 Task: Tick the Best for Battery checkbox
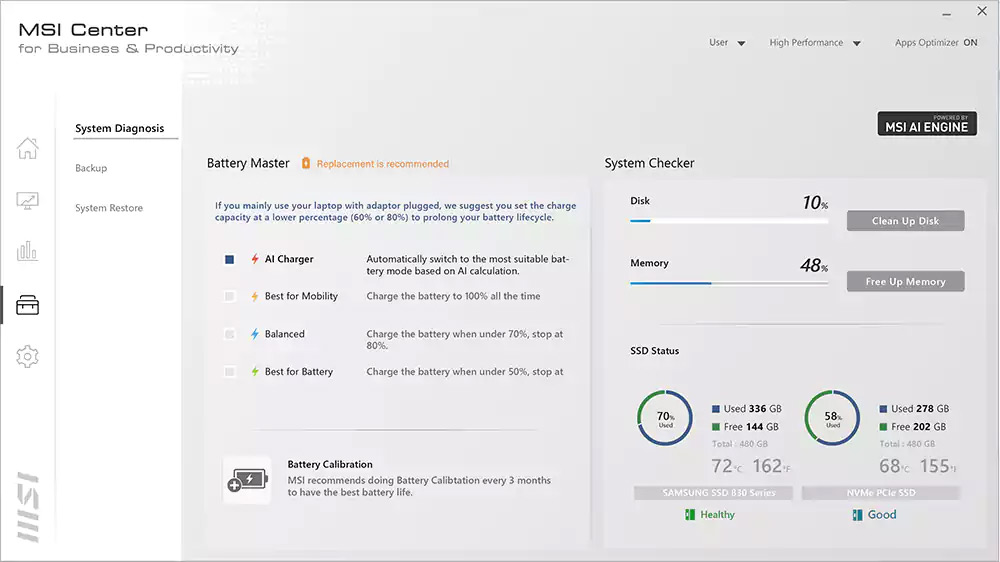230,372
